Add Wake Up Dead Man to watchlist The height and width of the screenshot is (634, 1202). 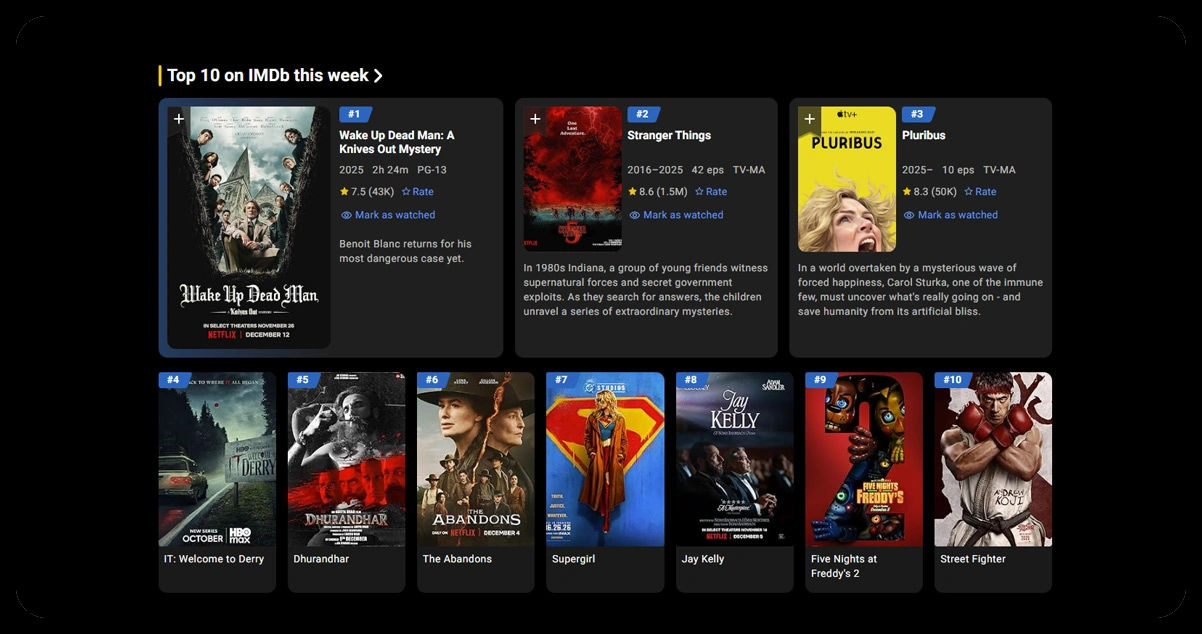(179, 119)
